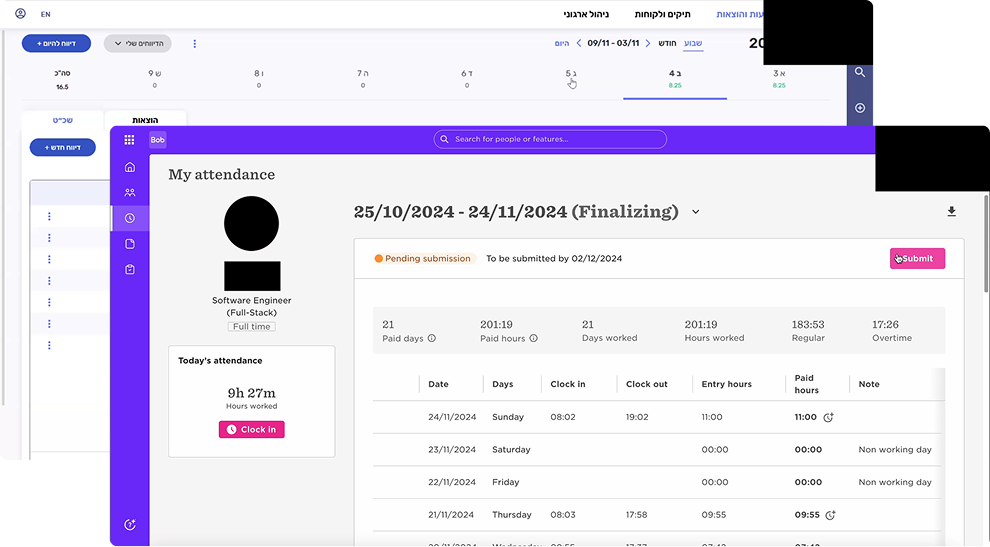Click the 'Search for people or features' field
990x547 pixels.
point(550,139)
